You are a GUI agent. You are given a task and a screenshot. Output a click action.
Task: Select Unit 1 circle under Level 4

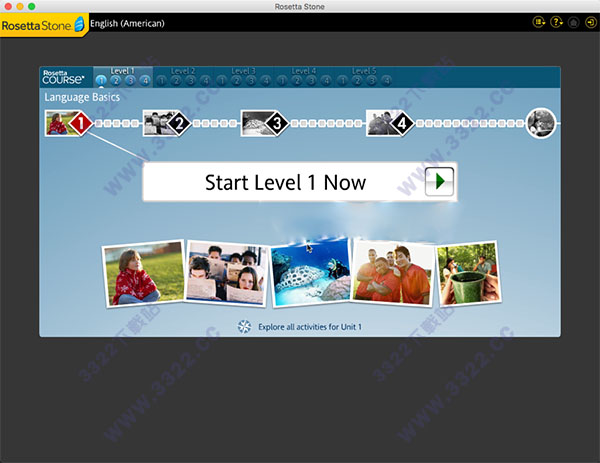282,81
